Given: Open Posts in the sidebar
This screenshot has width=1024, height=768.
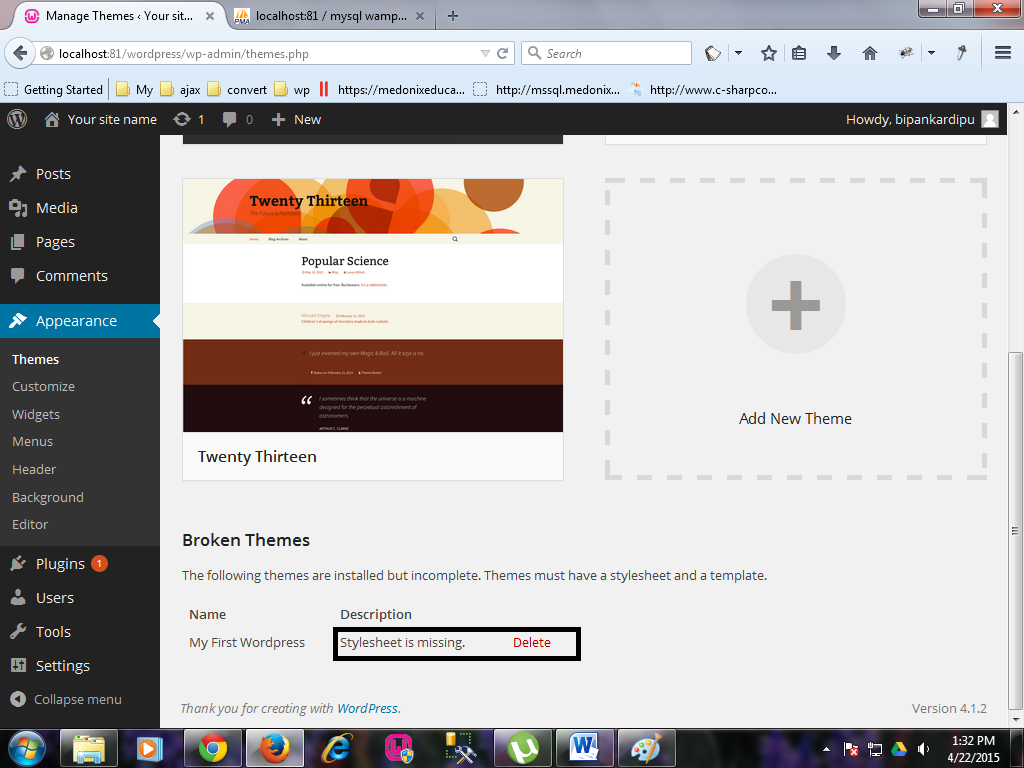Looking at the screenshot, I should pyautogui.click(x=53, y=174).
